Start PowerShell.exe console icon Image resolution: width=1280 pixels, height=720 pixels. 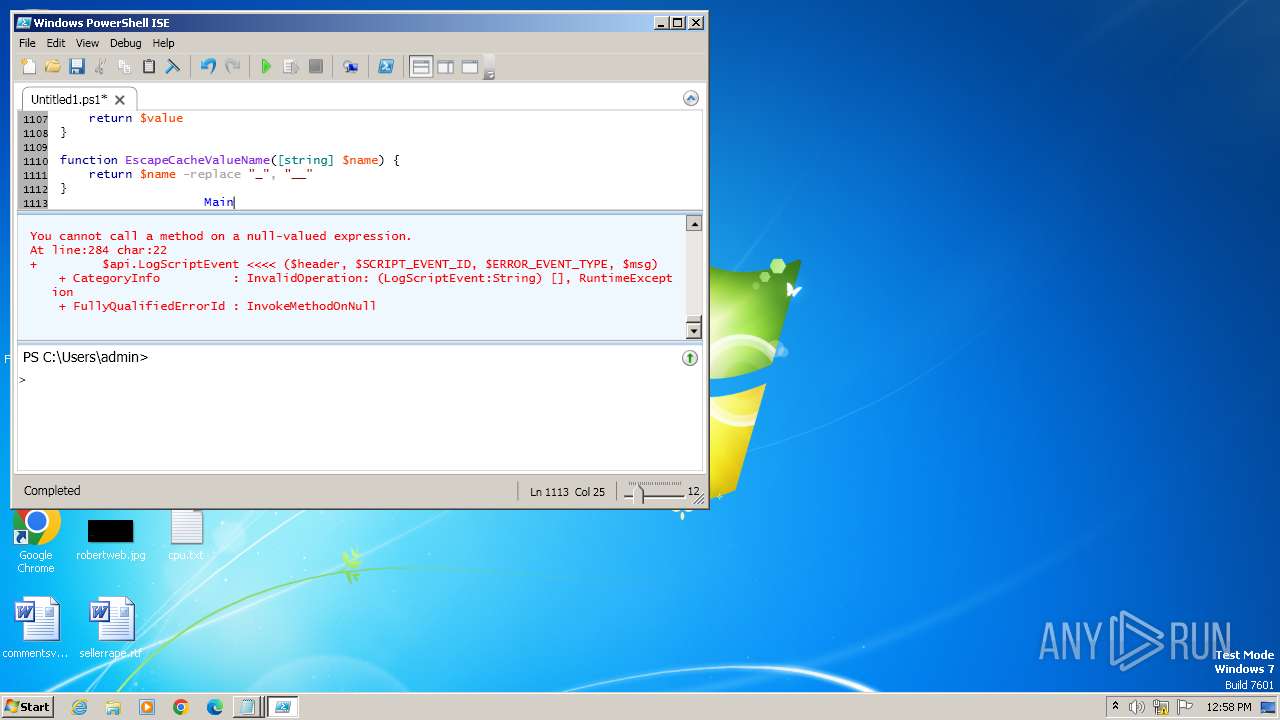pos(385,67)
